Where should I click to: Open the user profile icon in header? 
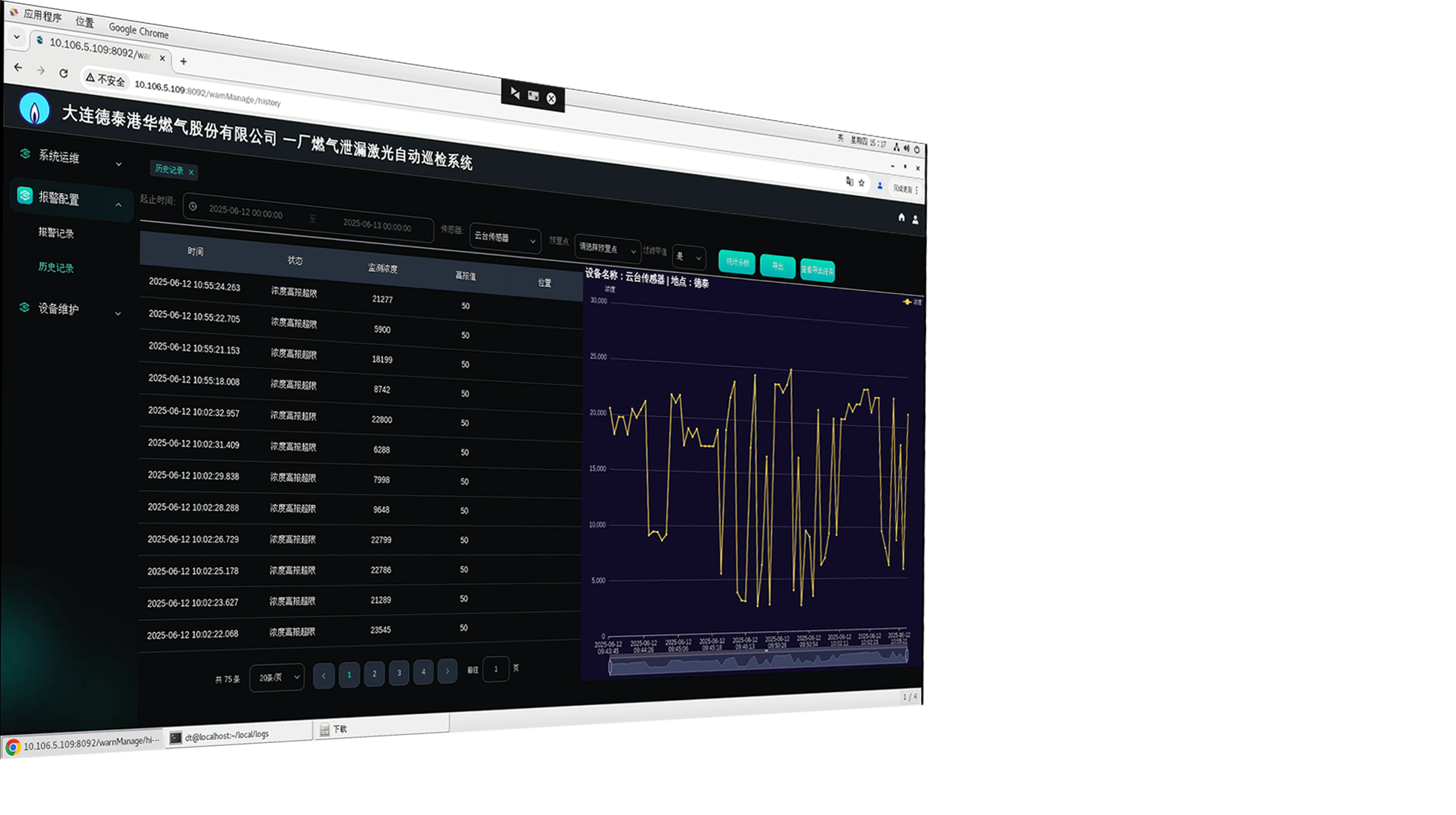(915, 220)
